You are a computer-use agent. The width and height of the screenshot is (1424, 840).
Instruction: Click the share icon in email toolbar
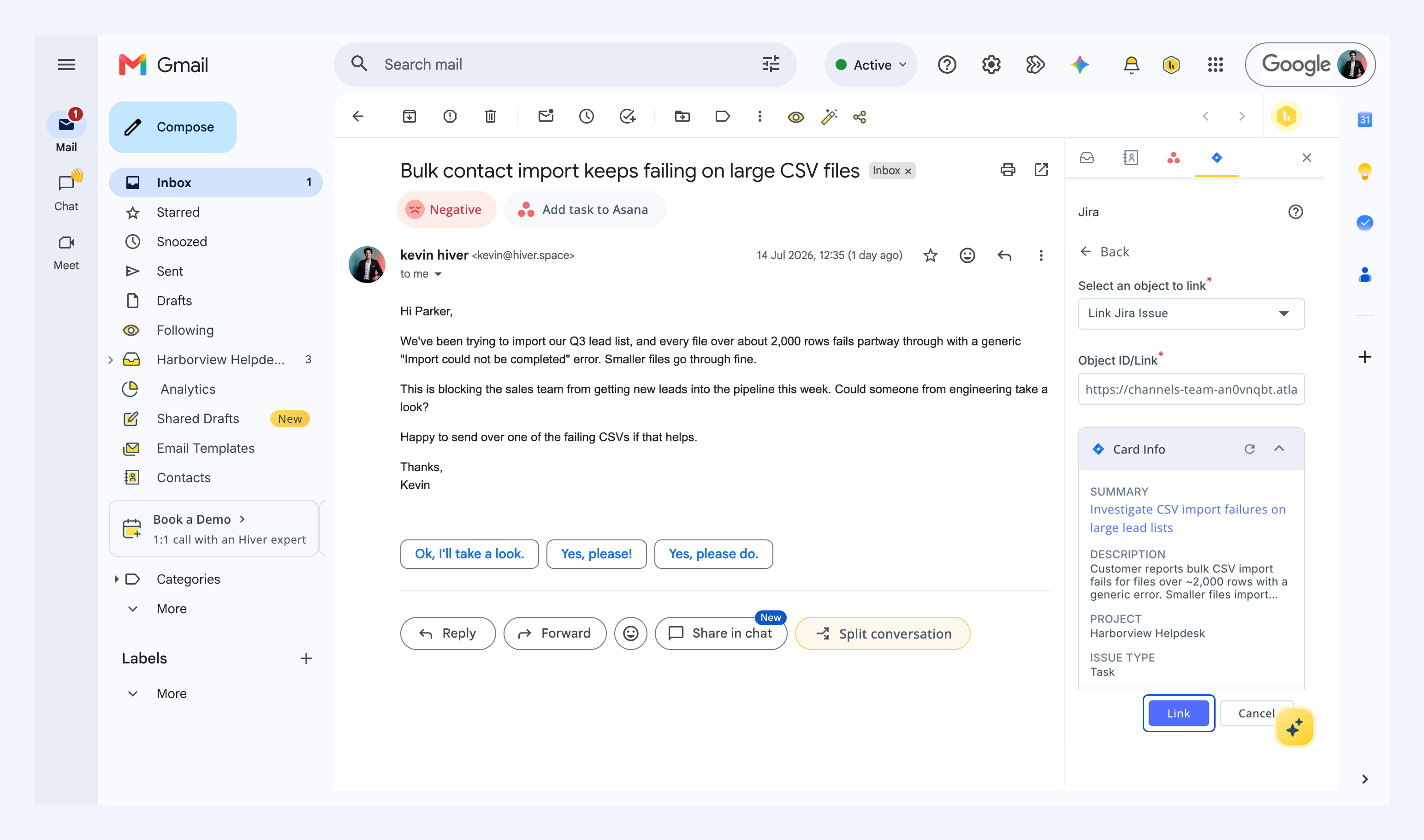[x=860, y=117]
